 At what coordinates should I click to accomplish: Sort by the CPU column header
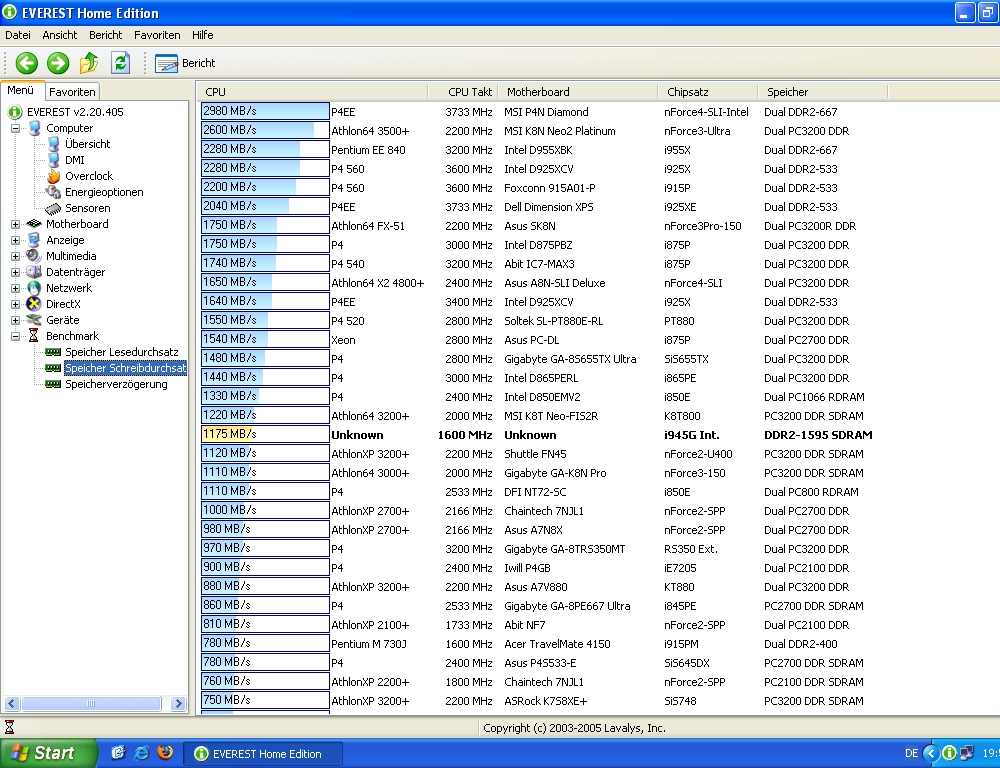pos(312,92)
